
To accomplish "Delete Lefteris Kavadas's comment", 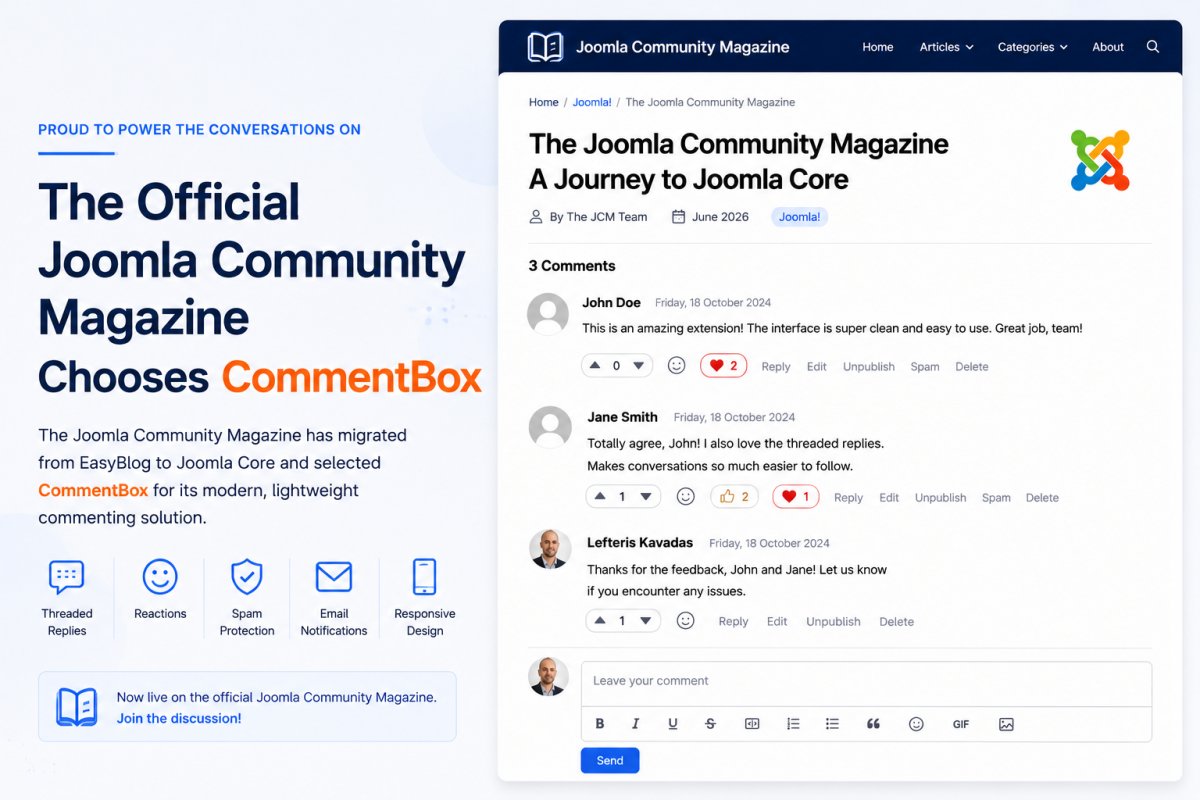I will tap(897, 622).
